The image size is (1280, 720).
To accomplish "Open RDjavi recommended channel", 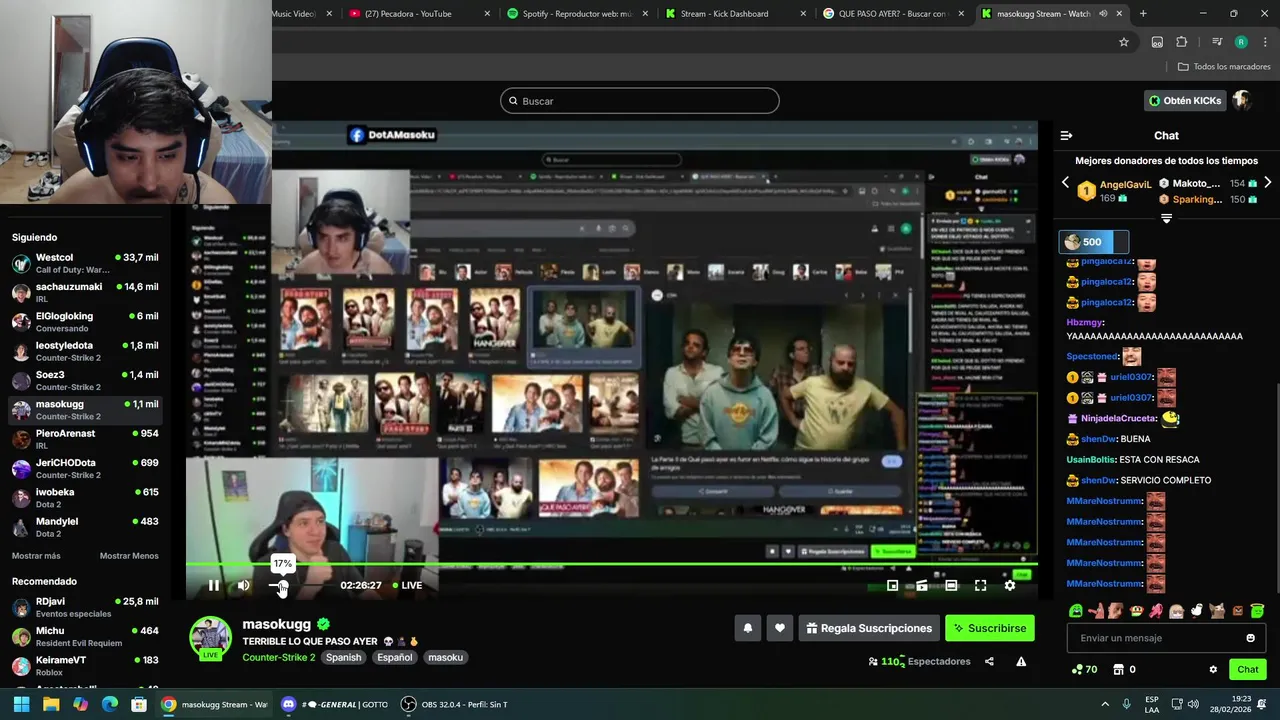I will [85, 607].
